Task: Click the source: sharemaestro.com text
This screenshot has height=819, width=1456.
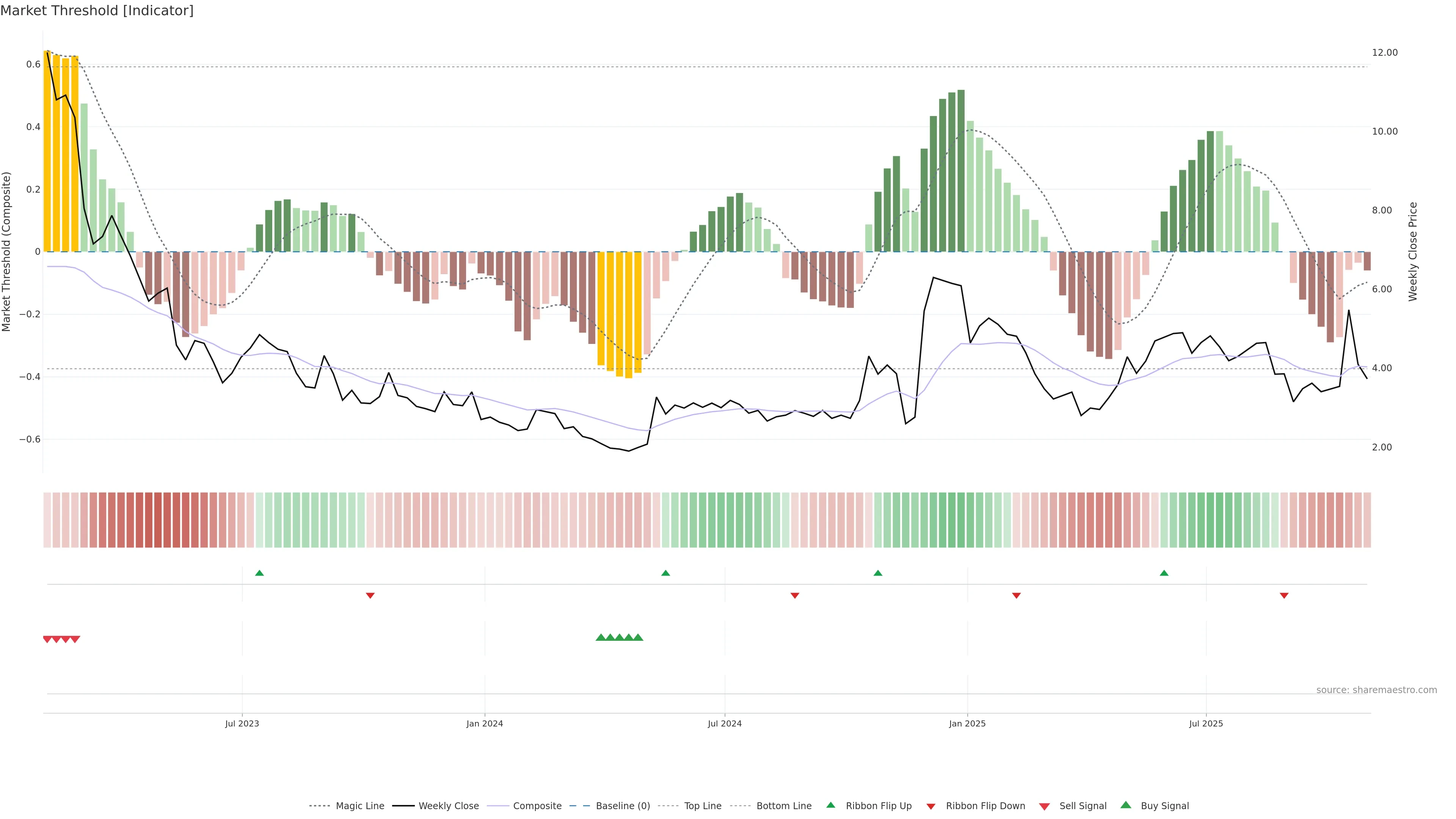Action: [1376, 690]
